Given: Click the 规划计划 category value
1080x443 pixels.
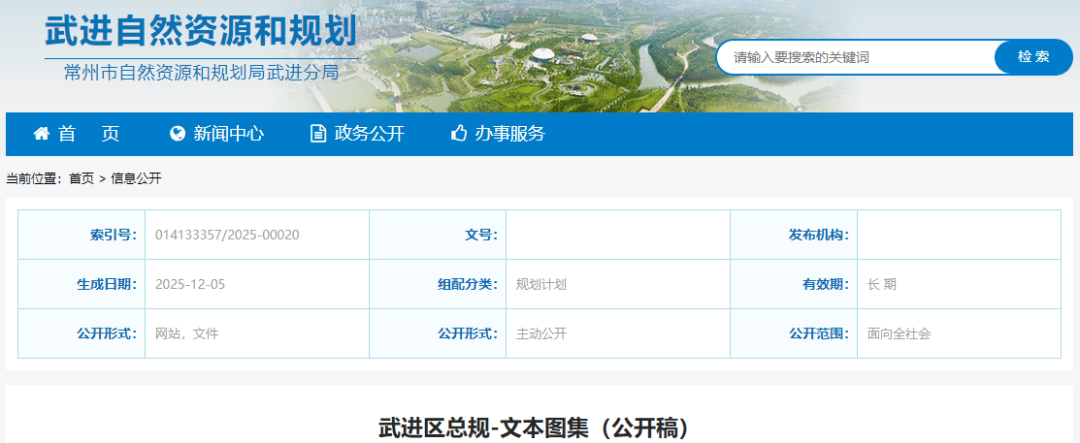Looking at the screenshot, I should coord(541,284).
